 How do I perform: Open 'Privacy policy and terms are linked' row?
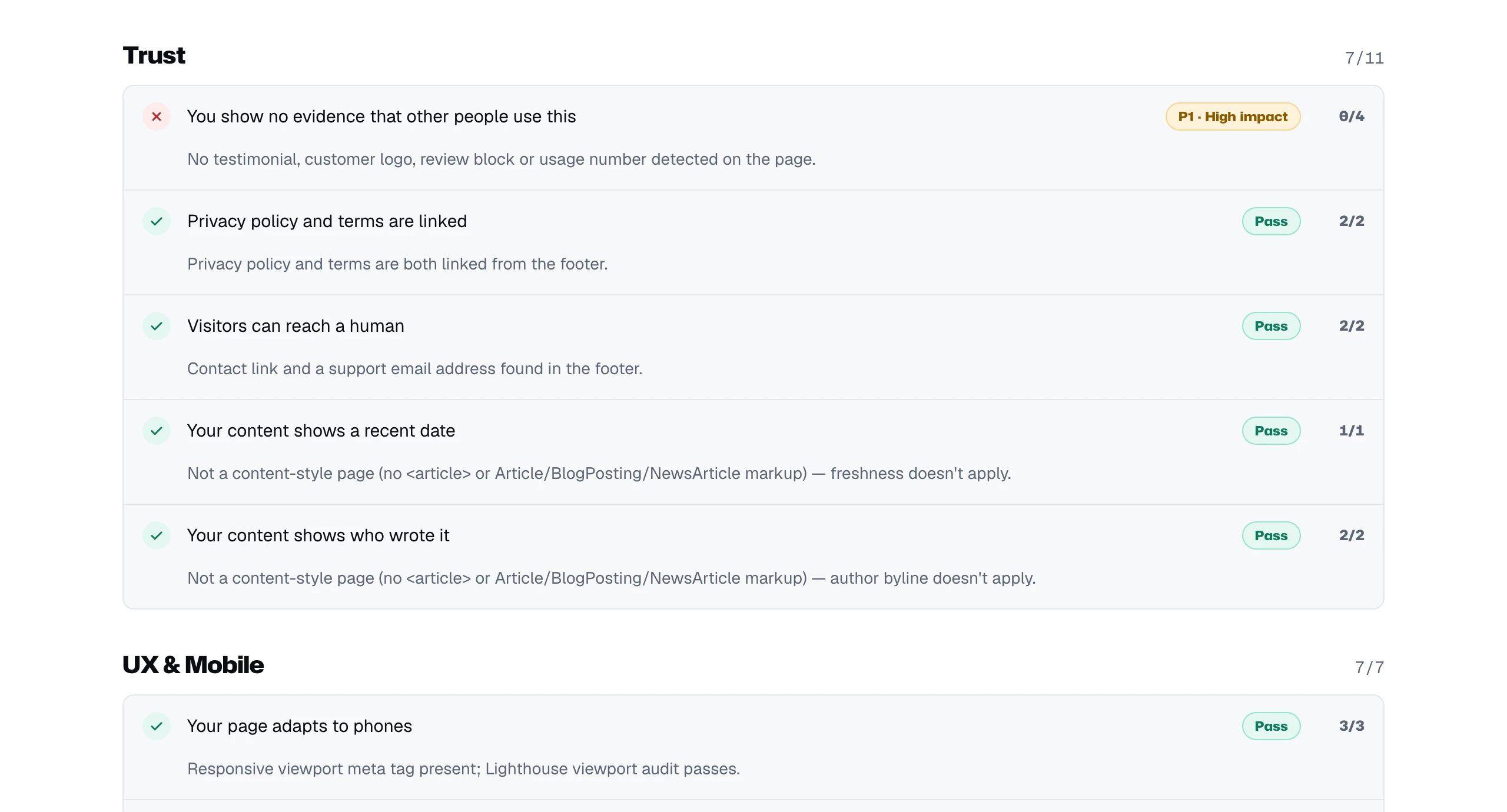click(x=753, y=242)
